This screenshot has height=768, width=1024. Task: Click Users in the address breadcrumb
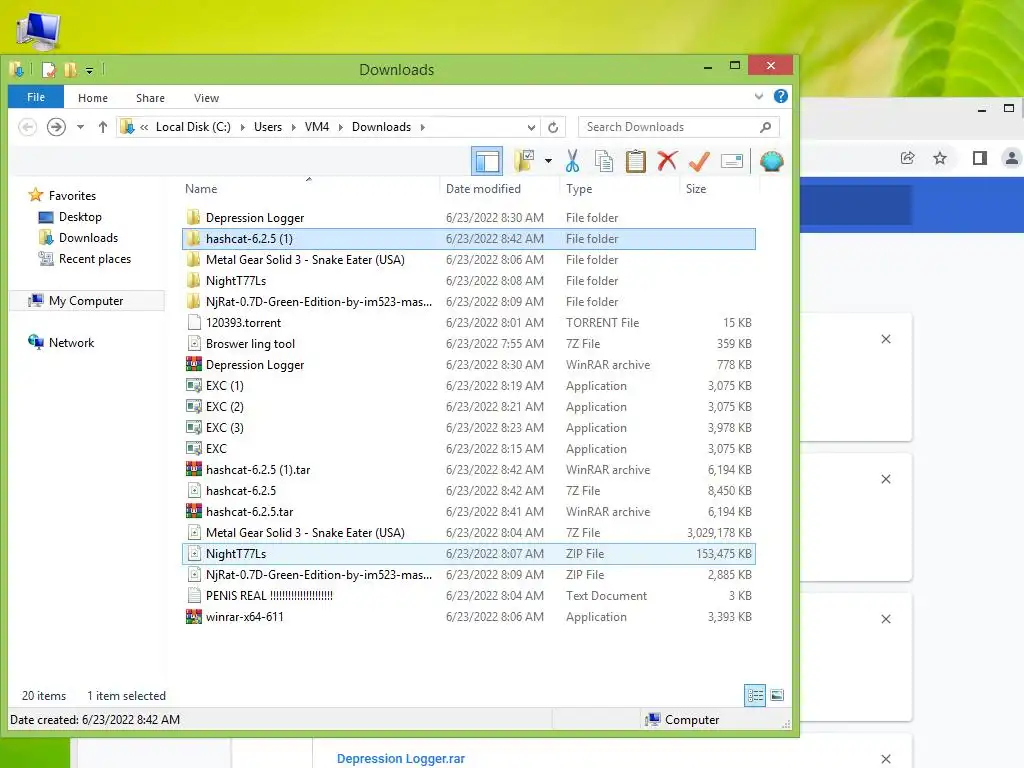coord(268,127)
